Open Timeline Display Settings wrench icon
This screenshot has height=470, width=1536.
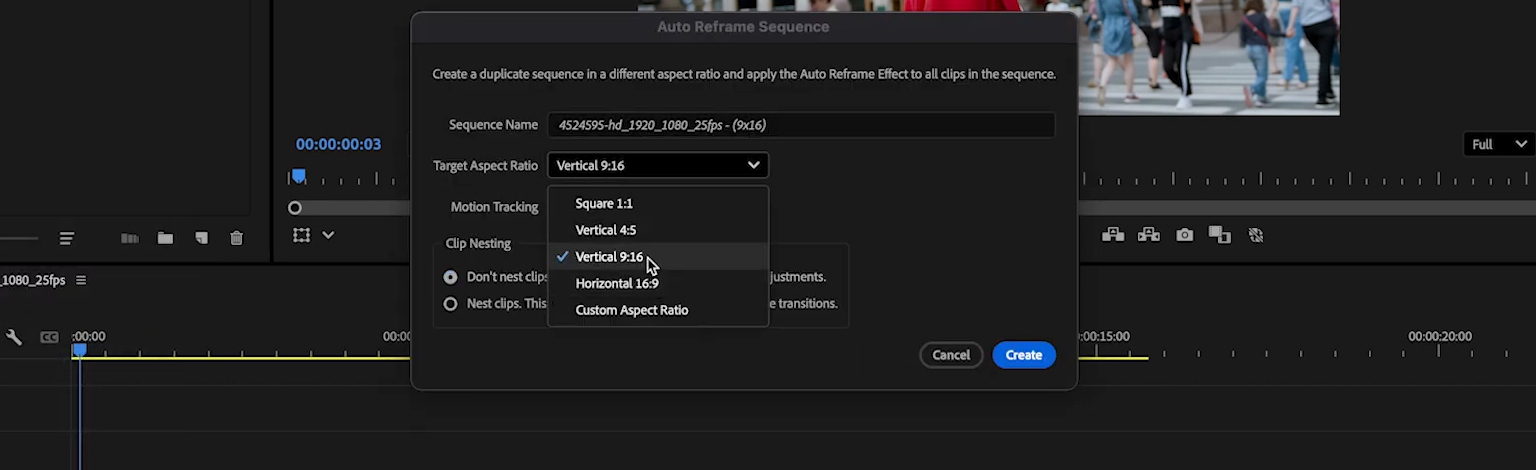tap(14, 337)
